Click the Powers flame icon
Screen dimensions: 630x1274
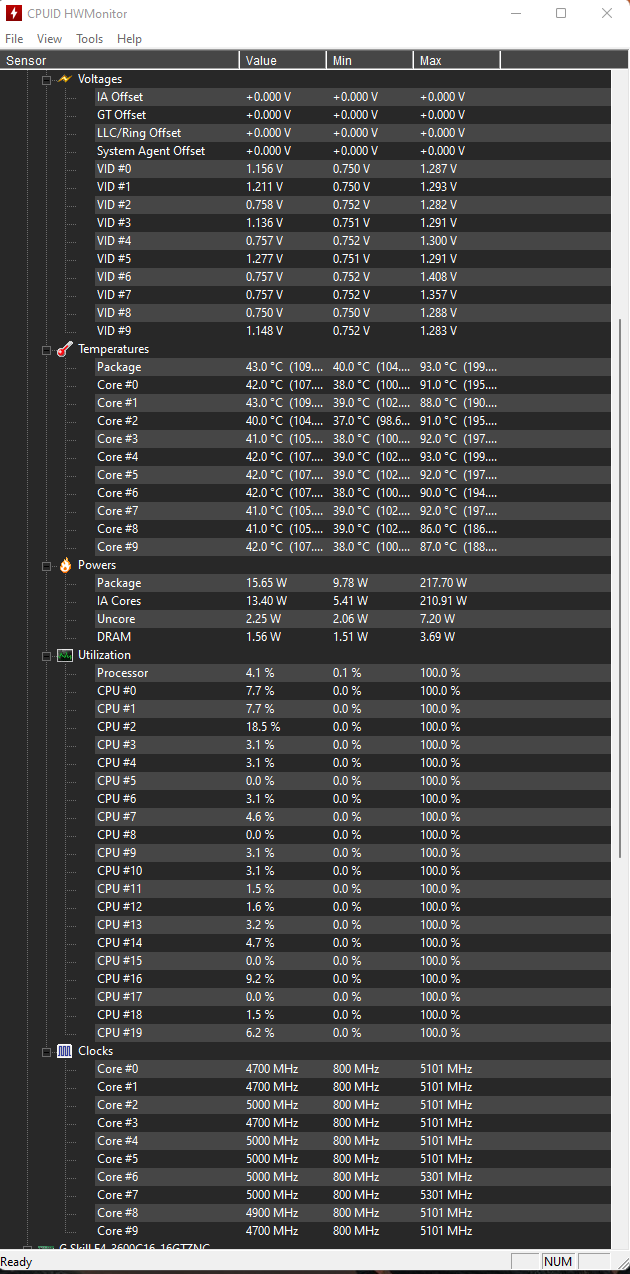tap(65, 565)
